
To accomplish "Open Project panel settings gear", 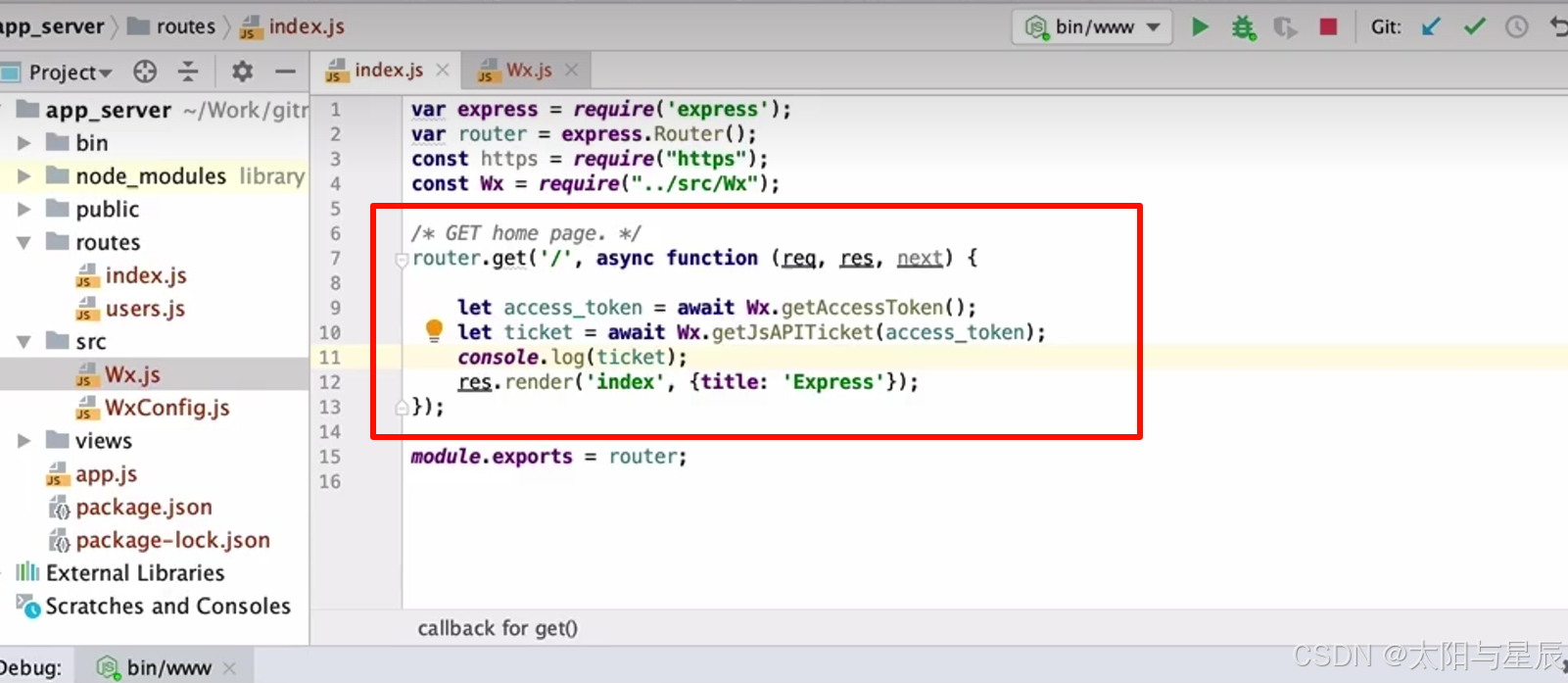I will [242, 72].
